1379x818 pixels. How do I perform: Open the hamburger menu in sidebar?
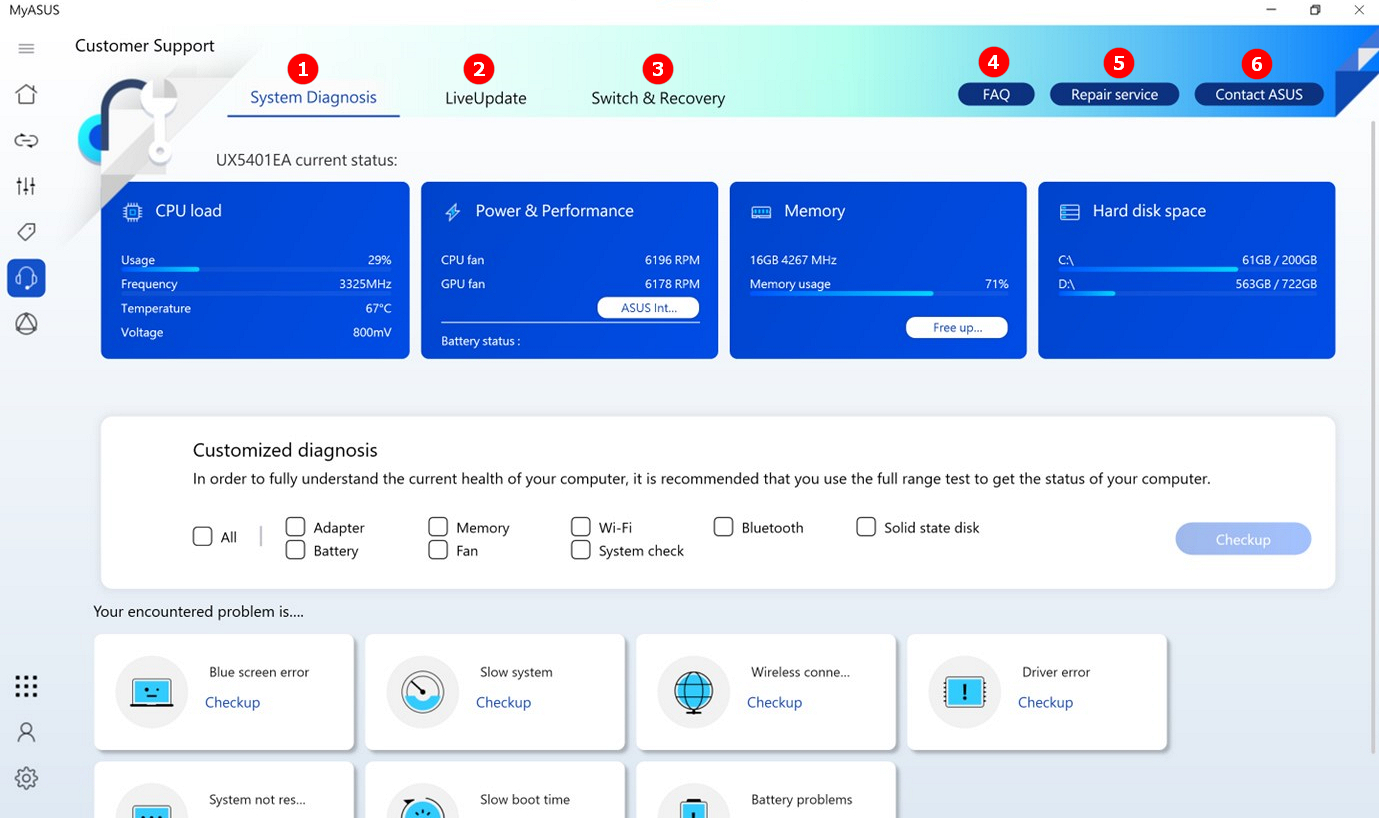(27, 49)
